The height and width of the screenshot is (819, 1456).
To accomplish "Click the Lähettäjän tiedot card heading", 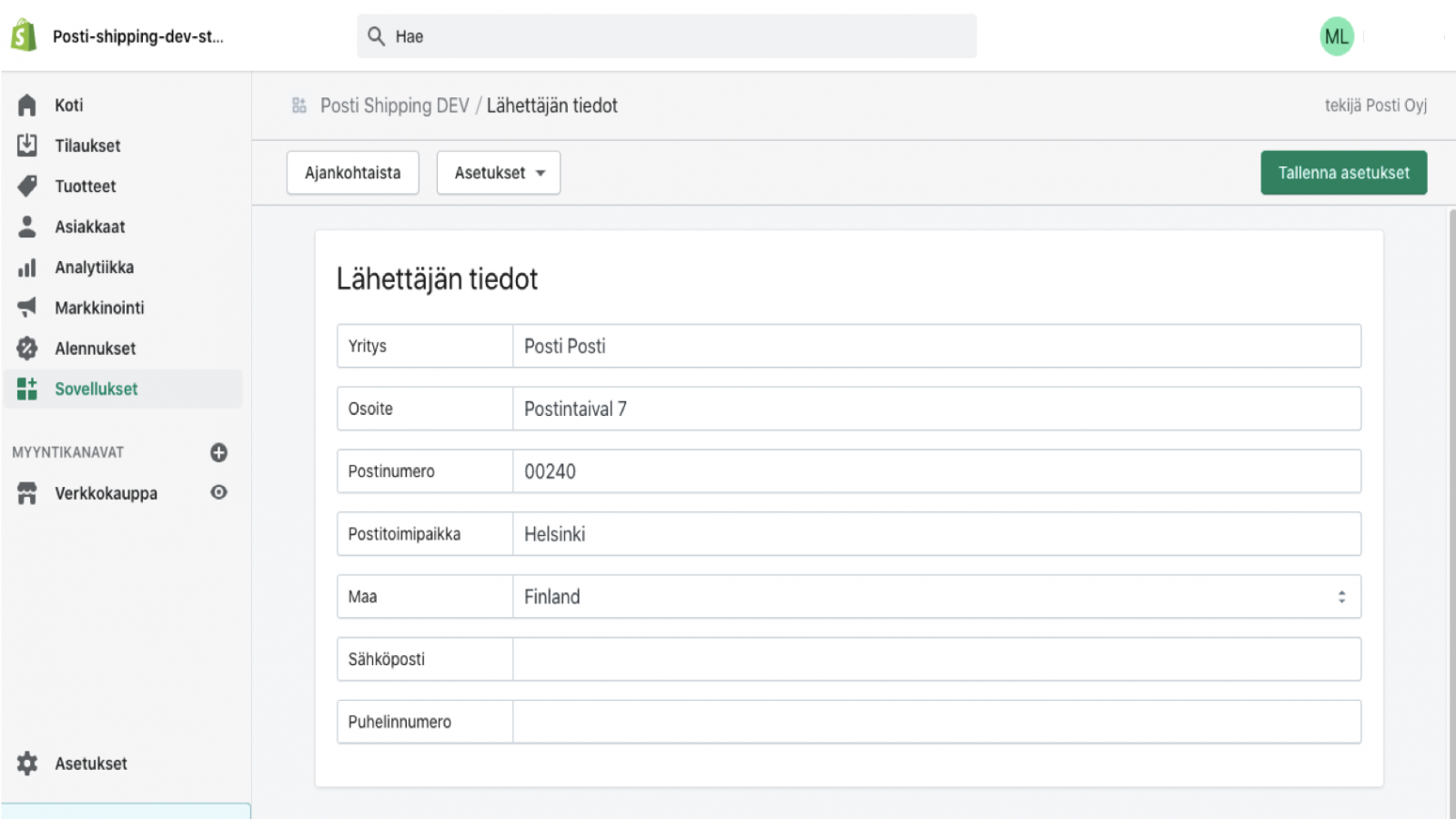I will (437, 278).
